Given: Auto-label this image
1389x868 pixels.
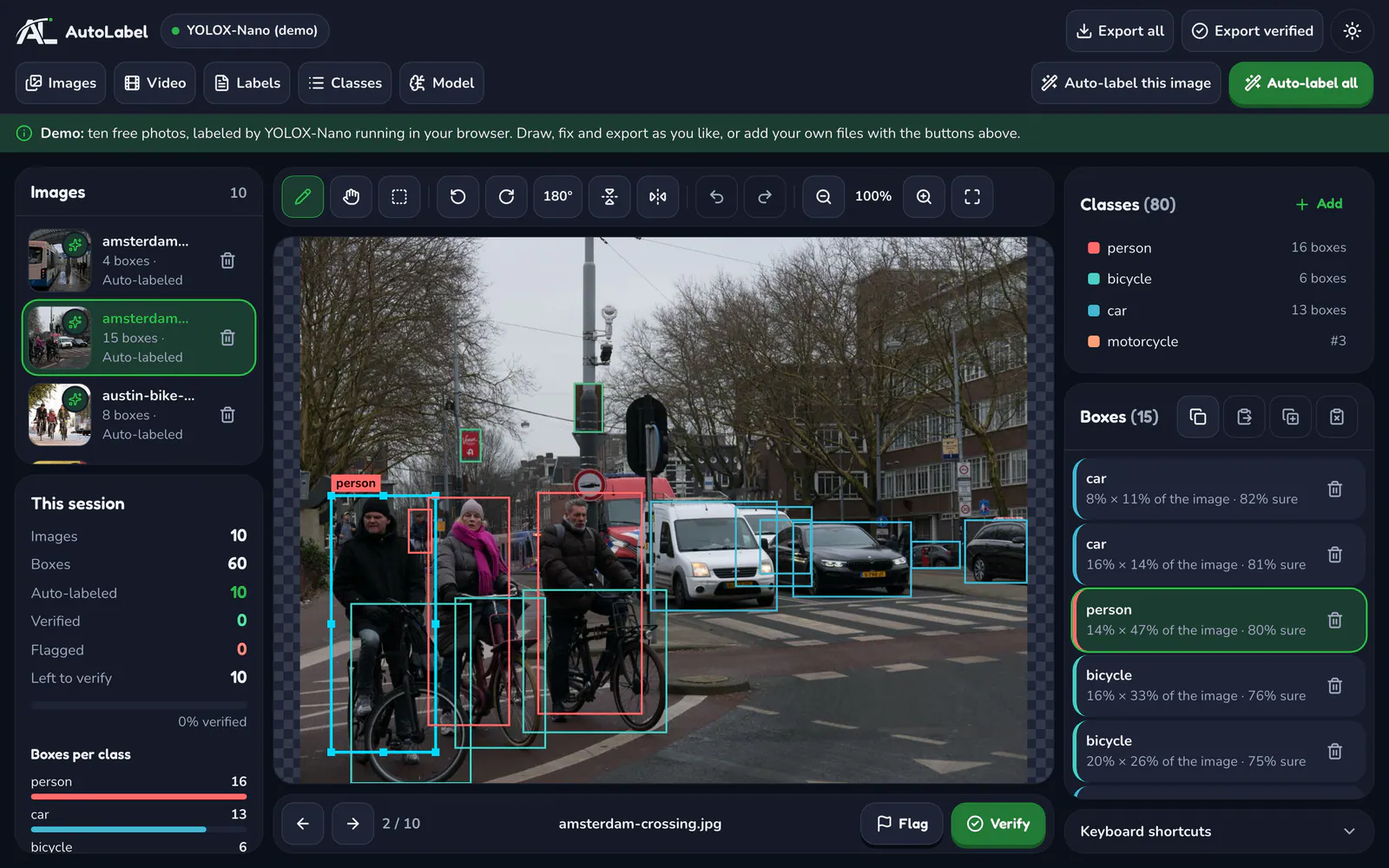Looking at the screenshot, I should pos(1126,83).
